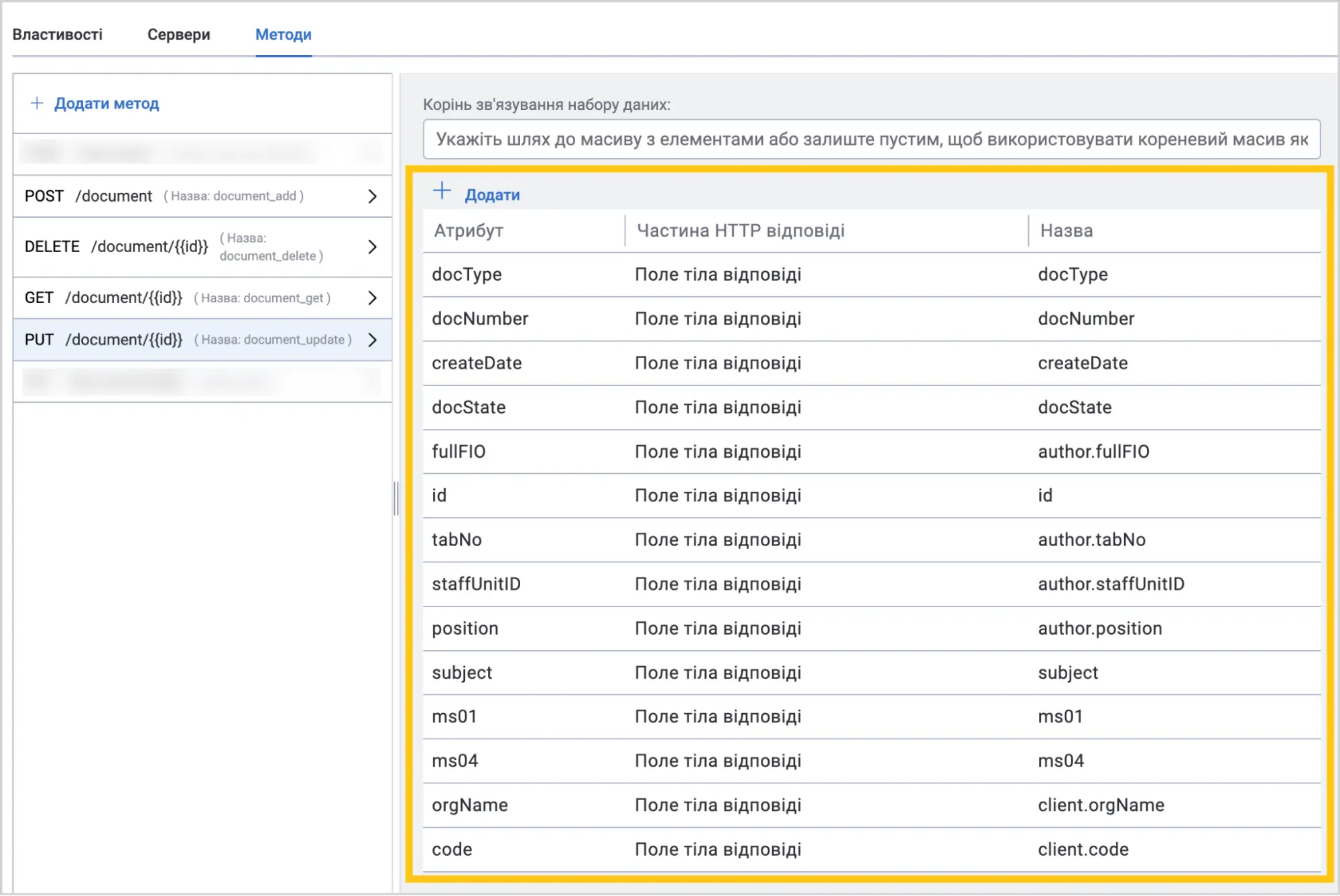Open the Методи tab
The image size is (1340, 896).
tap(284, 34)
